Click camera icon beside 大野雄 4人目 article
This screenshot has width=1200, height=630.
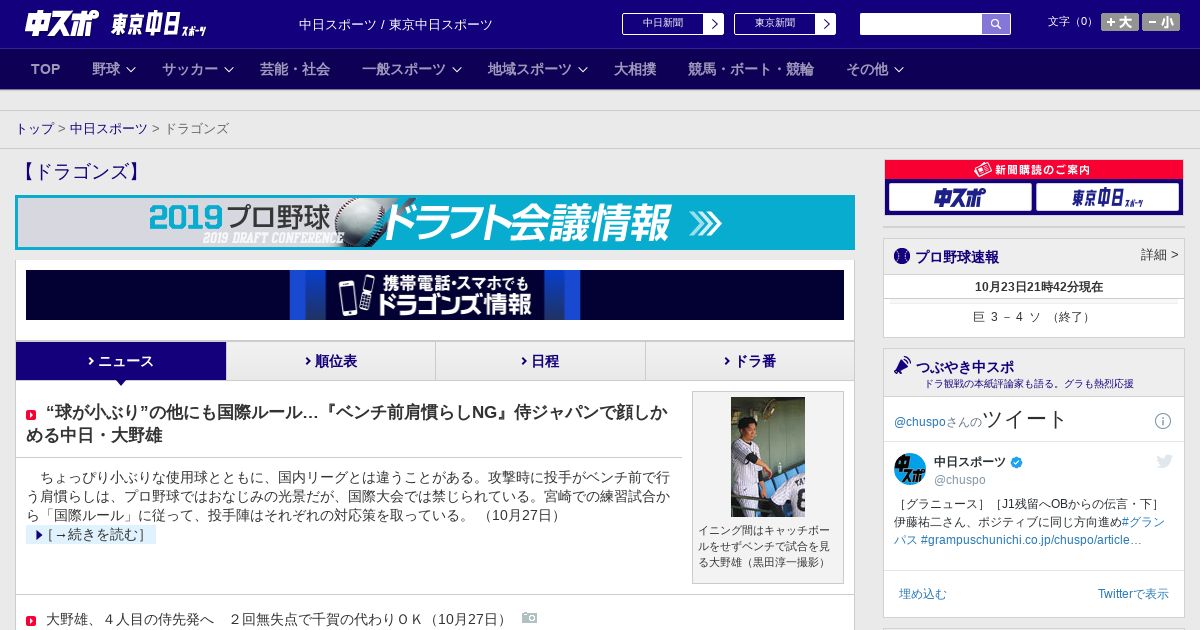tap(529, 618)
